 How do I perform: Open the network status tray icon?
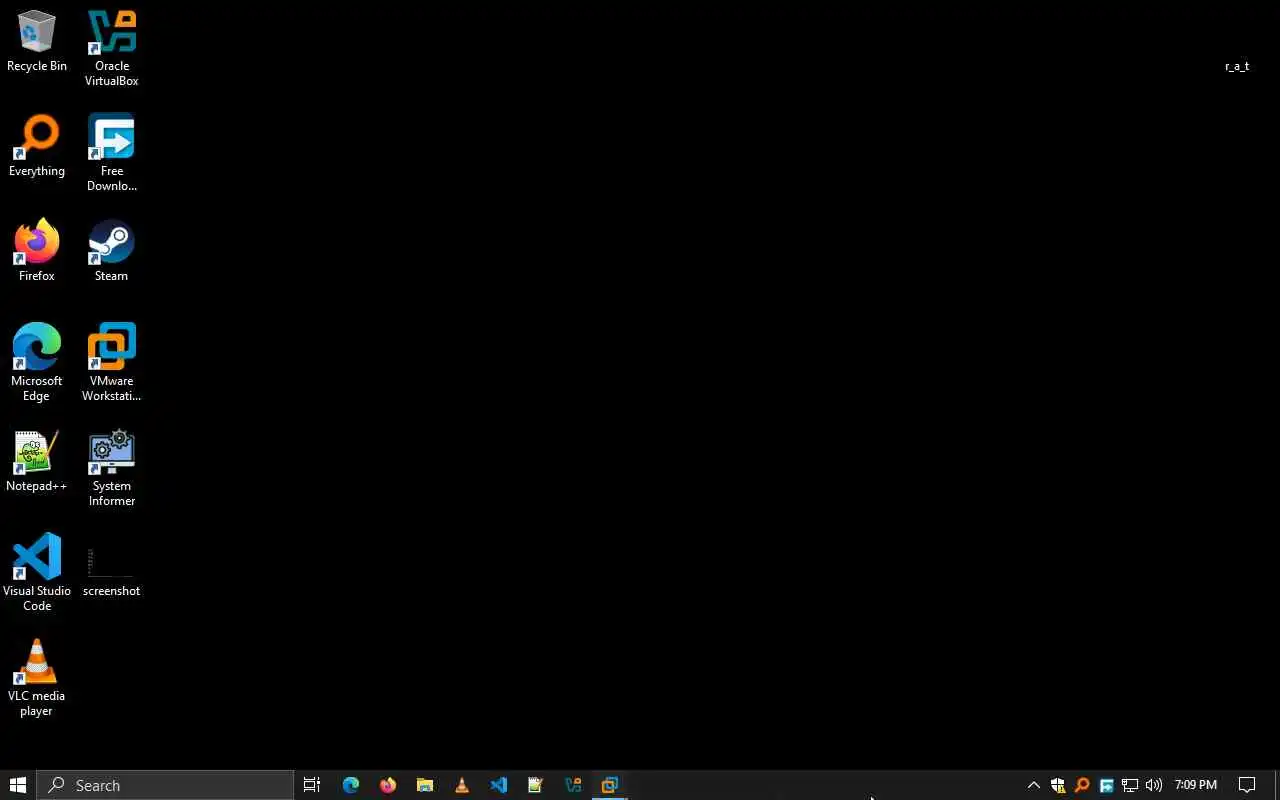1130,785
